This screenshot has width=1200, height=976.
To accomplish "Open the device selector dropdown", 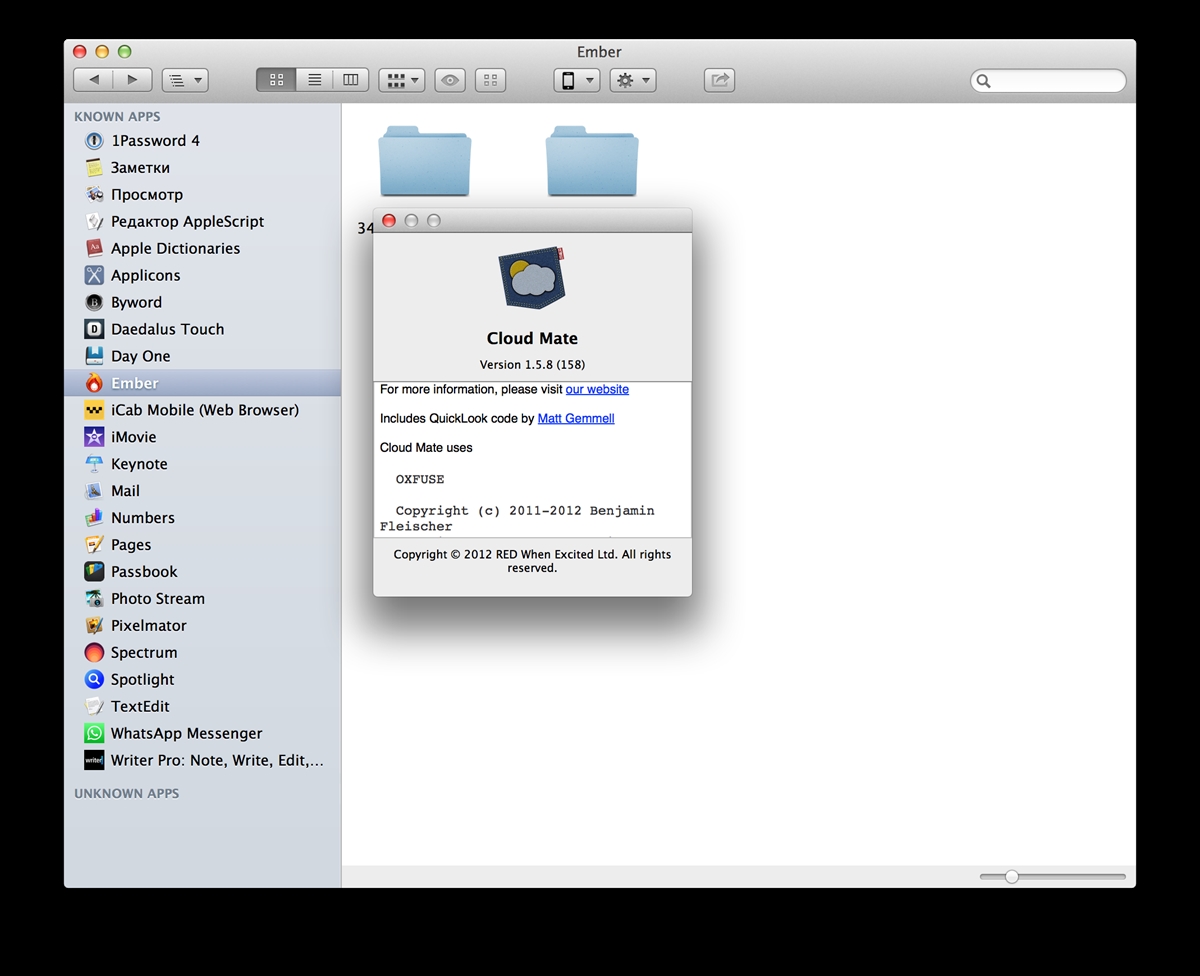I will tap(576, 80).
